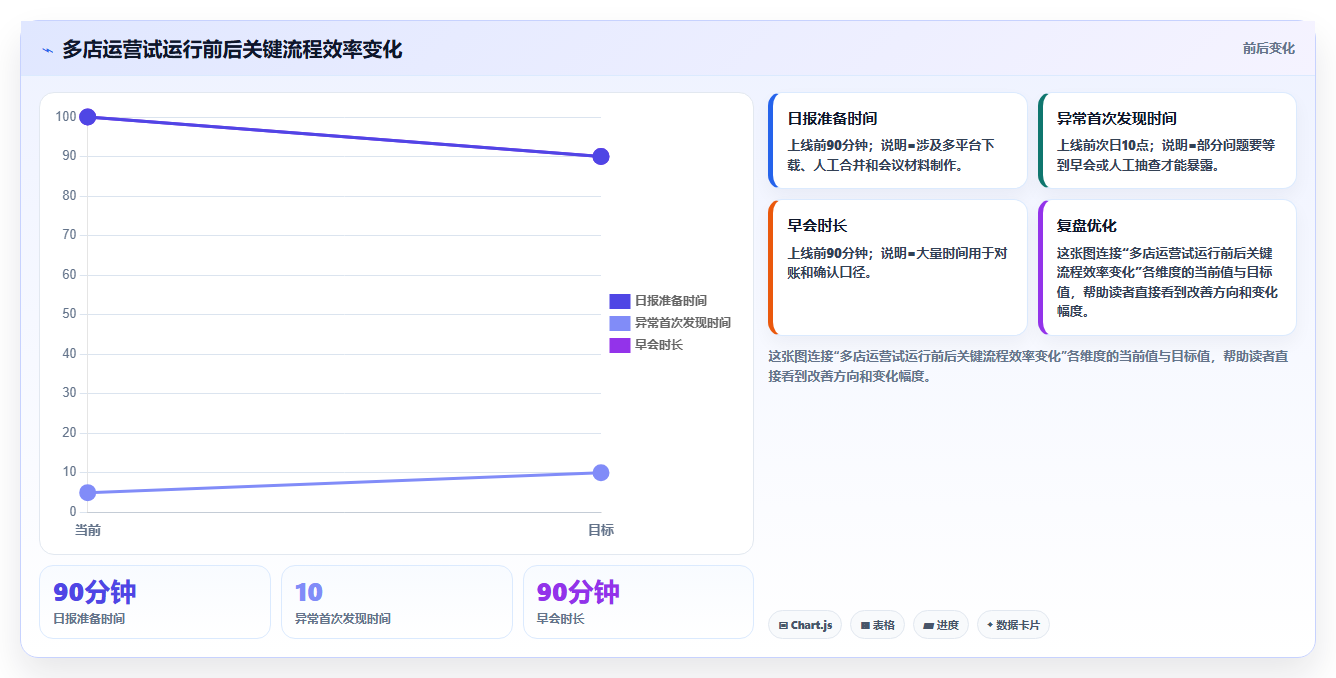
Task: Click the 早会时长 legend label
Action: 659,345
